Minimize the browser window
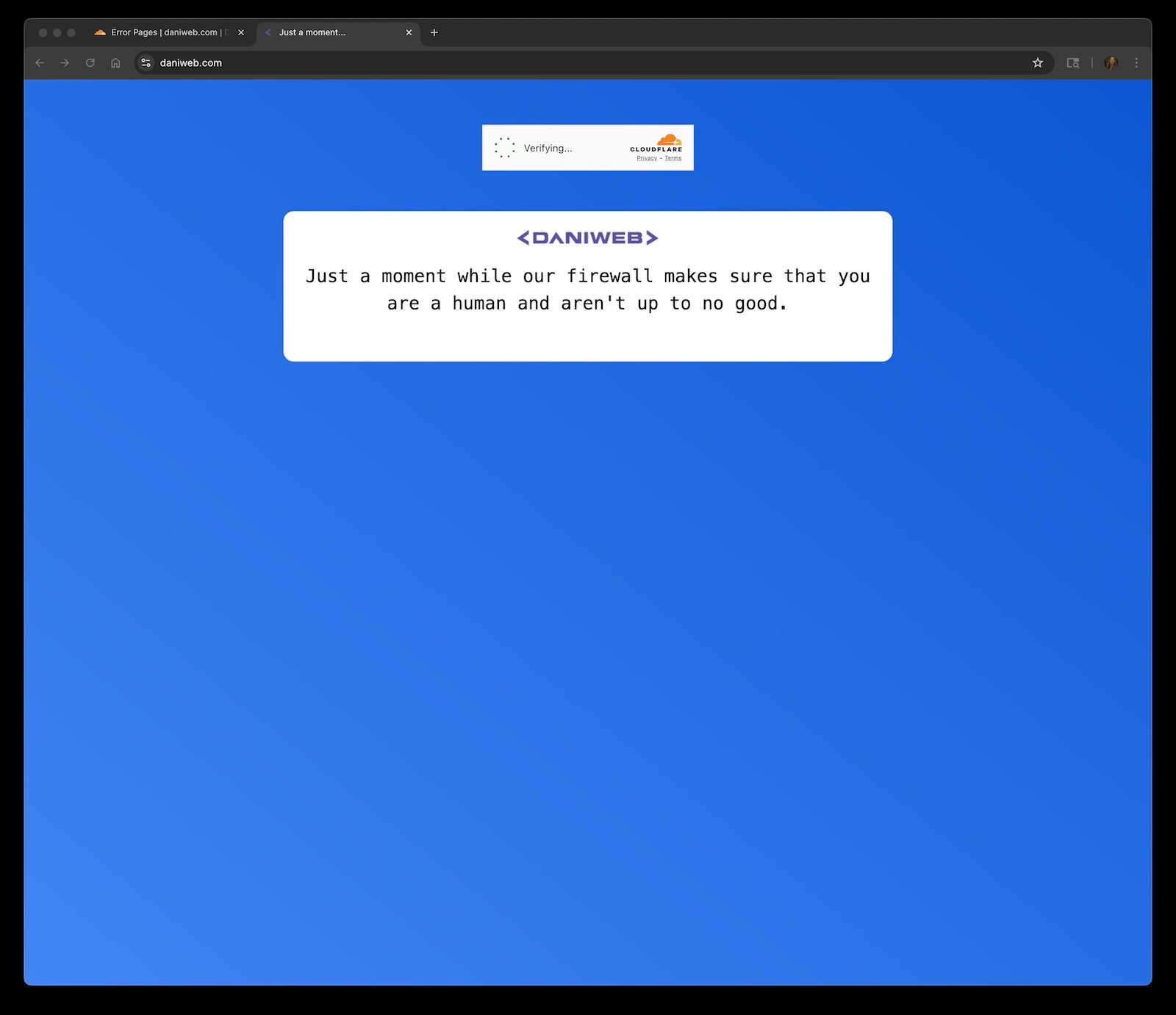 click(57, 32)
